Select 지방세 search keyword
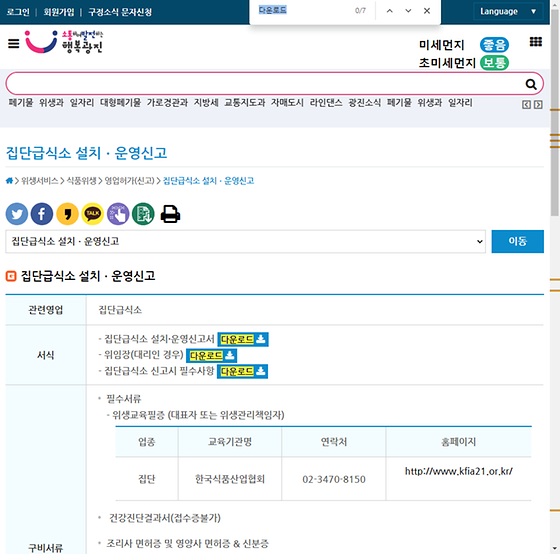Viewport: 560px width, 554px height. point(206,103)
